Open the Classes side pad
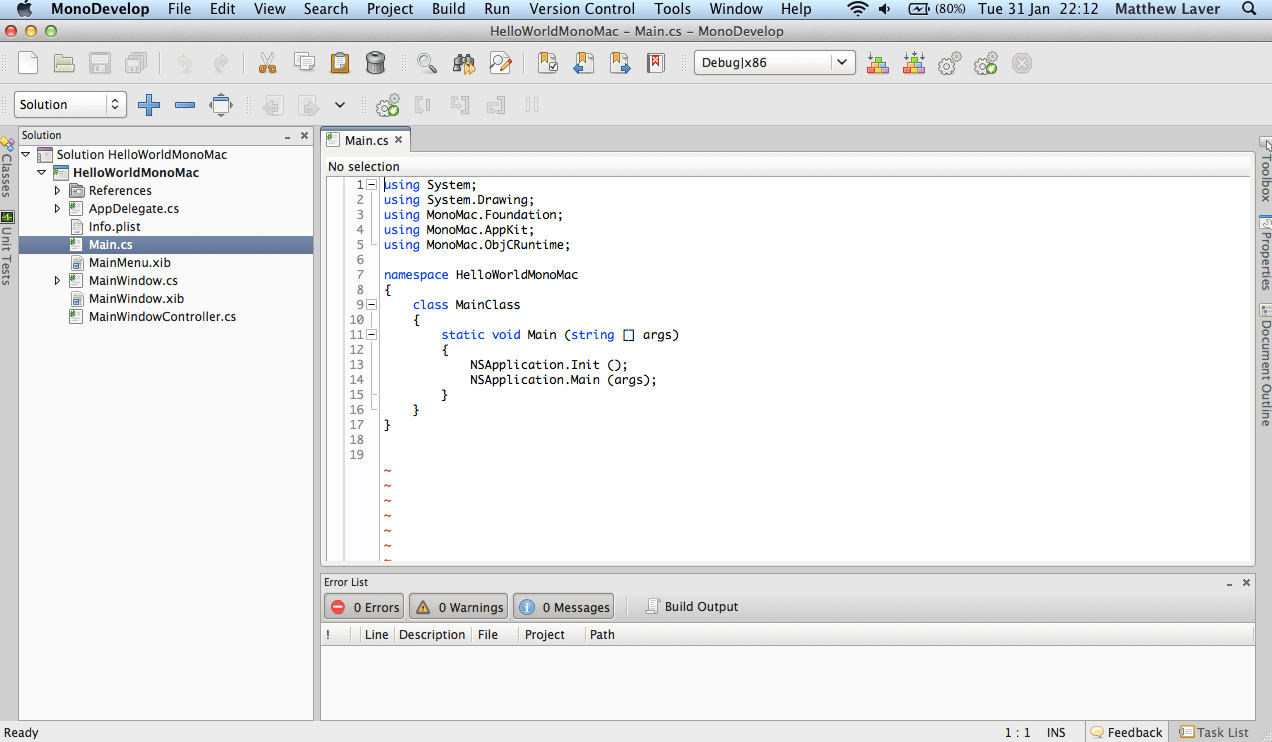The width and height of the screenshot is (1272, 742). [7, 167]
